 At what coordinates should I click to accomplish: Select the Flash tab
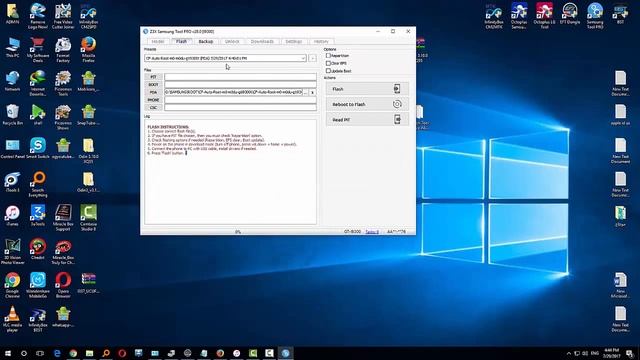click(x=181, y=42)
